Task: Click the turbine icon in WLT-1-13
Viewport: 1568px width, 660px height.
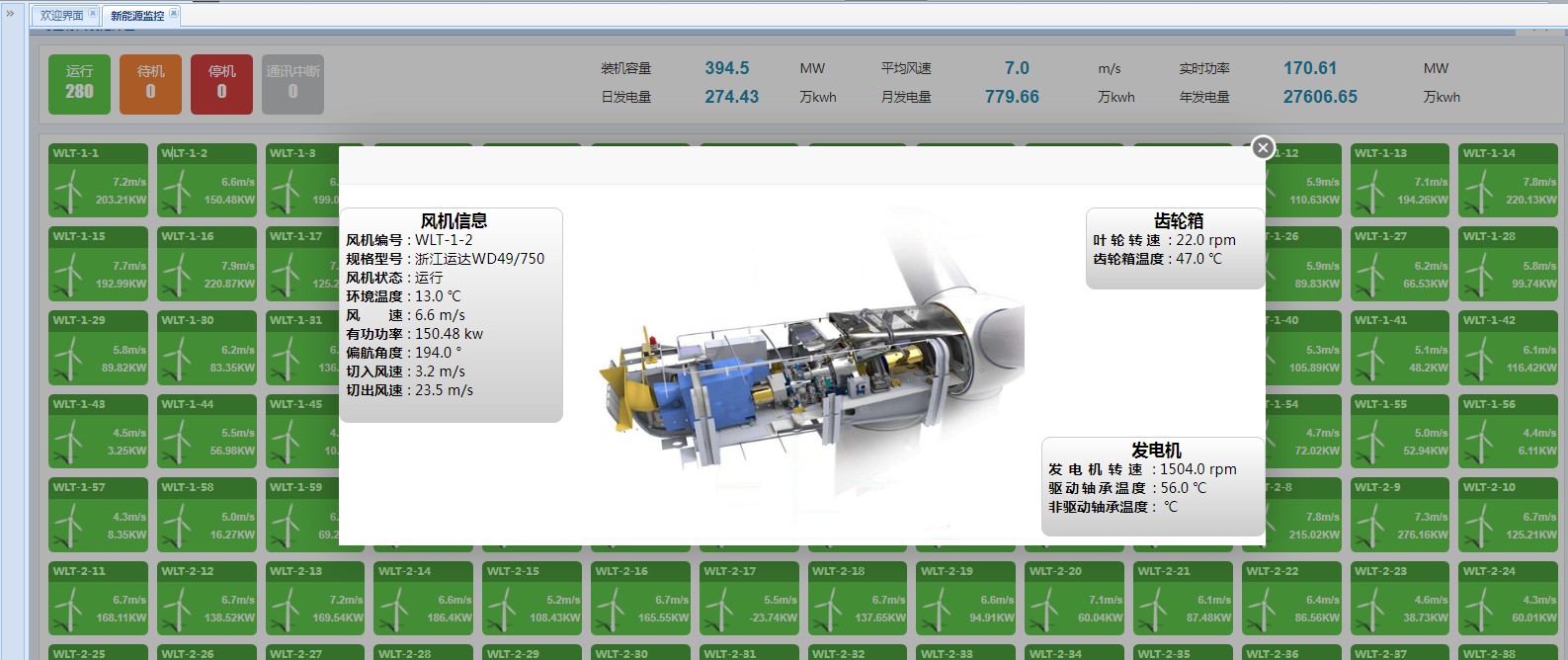Action: 1369,191
